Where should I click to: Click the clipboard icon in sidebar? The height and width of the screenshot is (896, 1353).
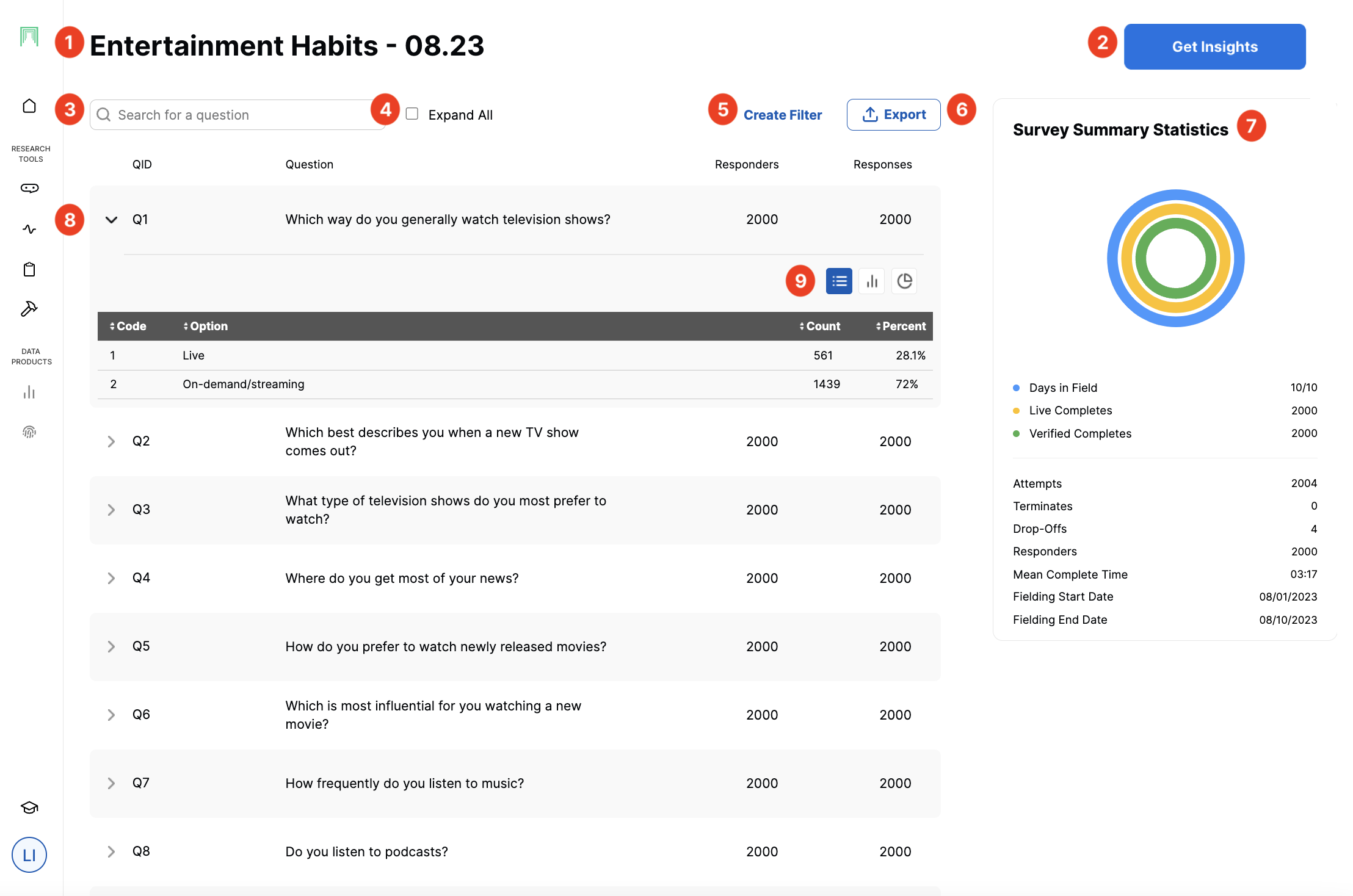(x=29, y=269)
